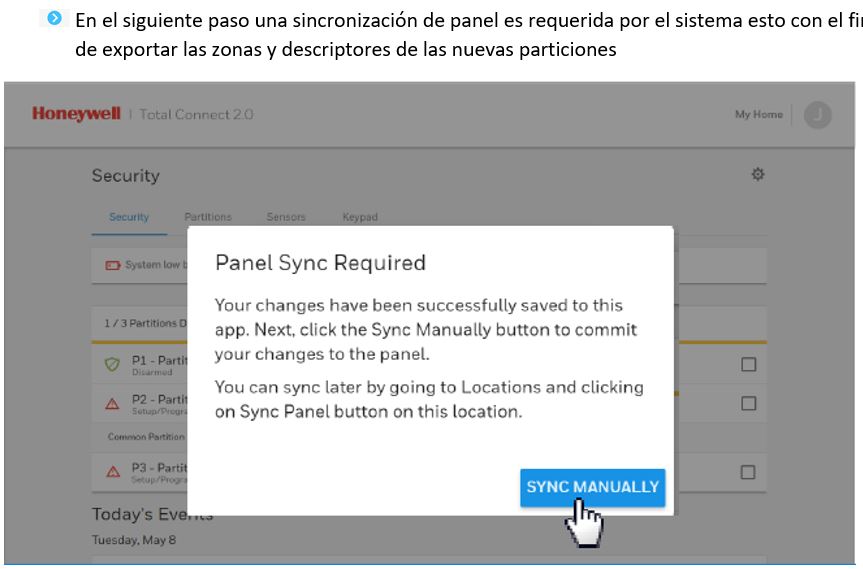This screenshot has width=863, height=569.
Task: Click the P3 partition warning triangle icon
Action: [113, 472]
